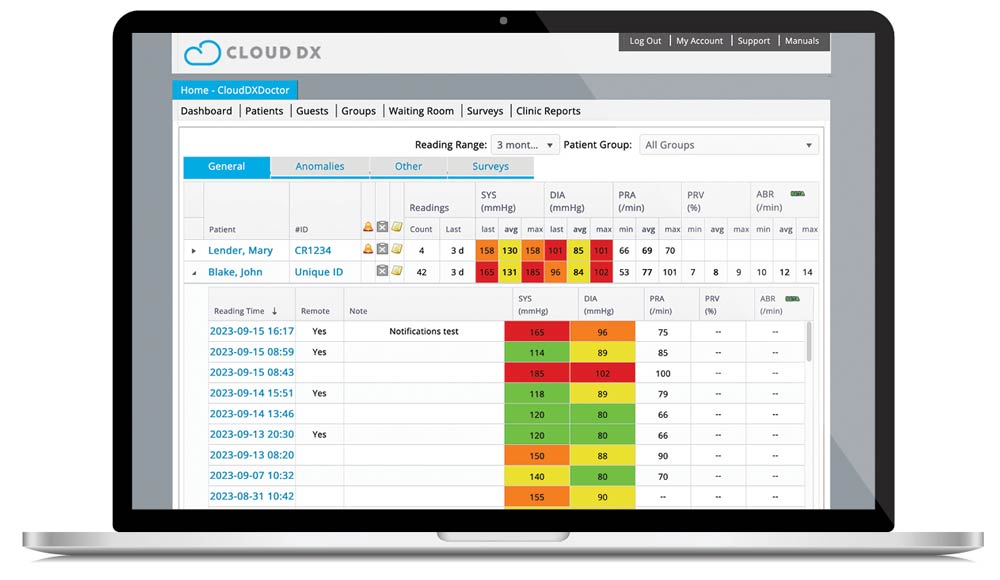Open the 2023-09-14 15:51 reading

(x=252, y=393)
